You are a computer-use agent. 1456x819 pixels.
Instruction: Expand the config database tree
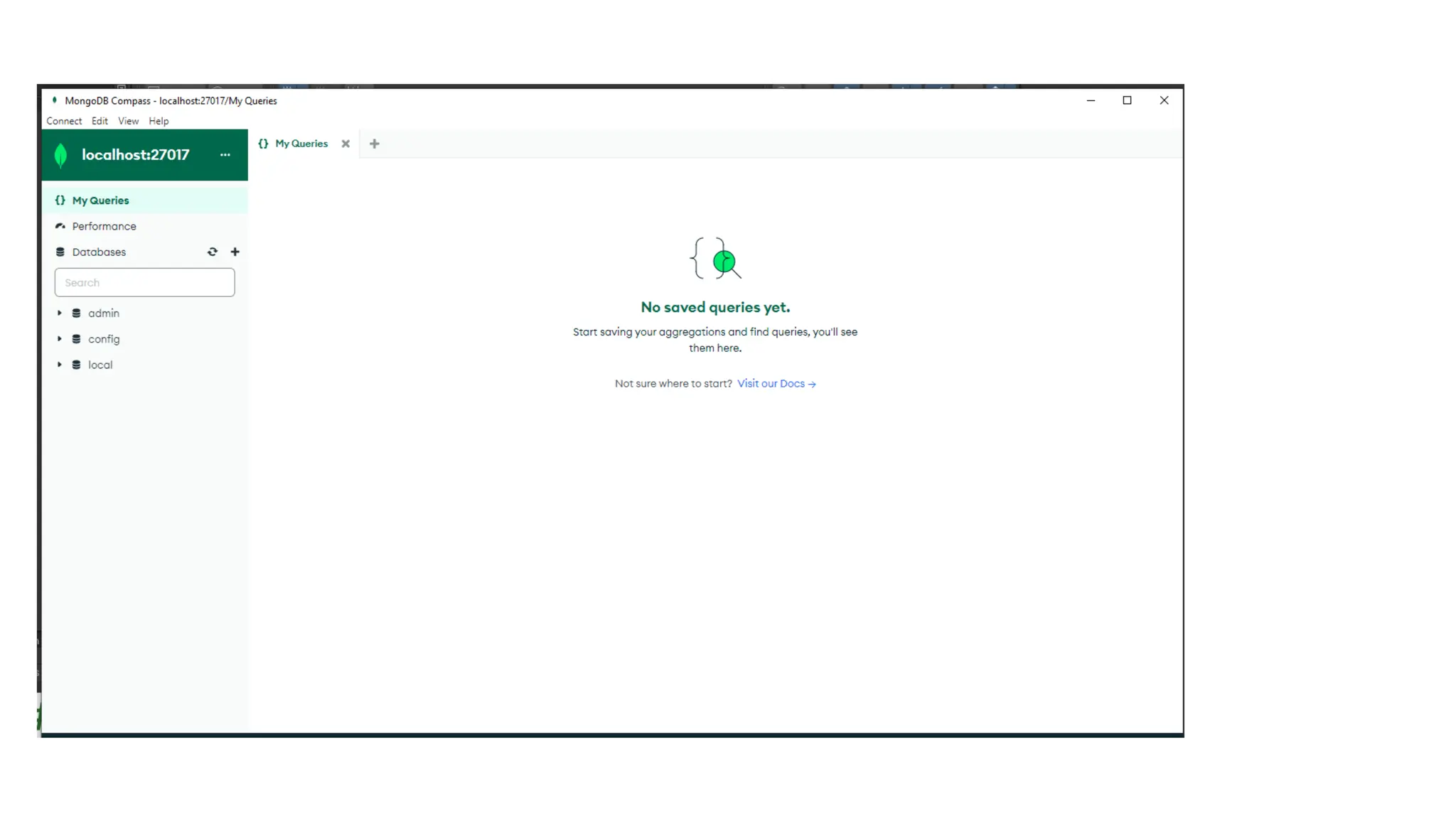[x=60, y=339]
